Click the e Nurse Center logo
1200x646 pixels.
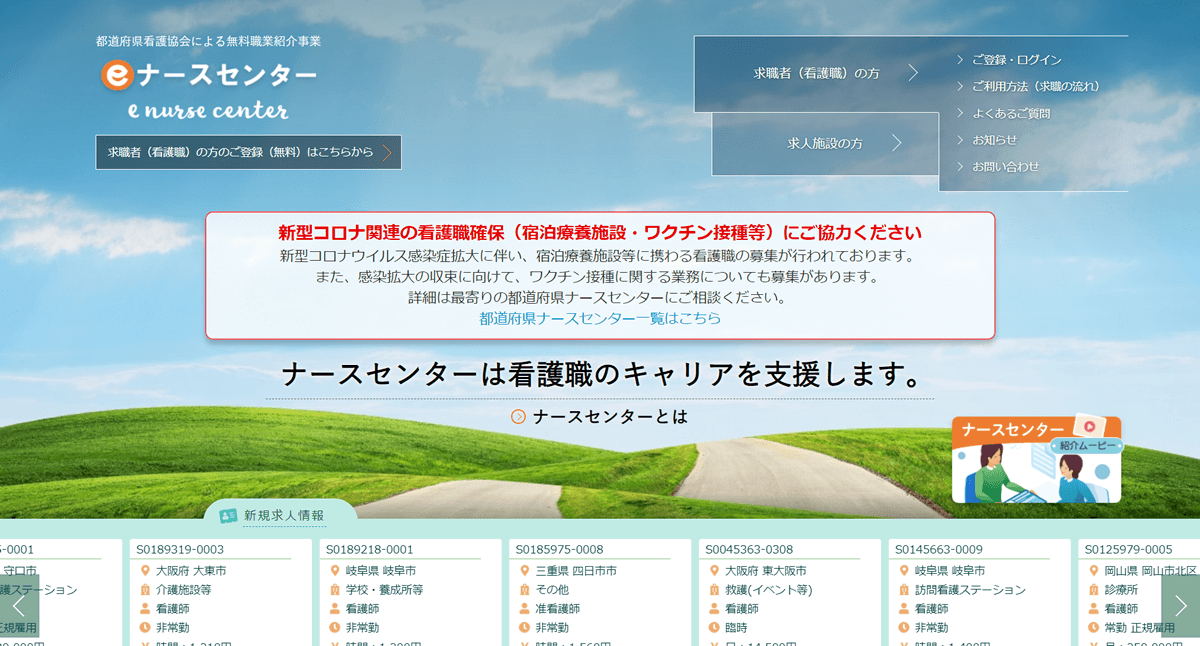[209, 89]
